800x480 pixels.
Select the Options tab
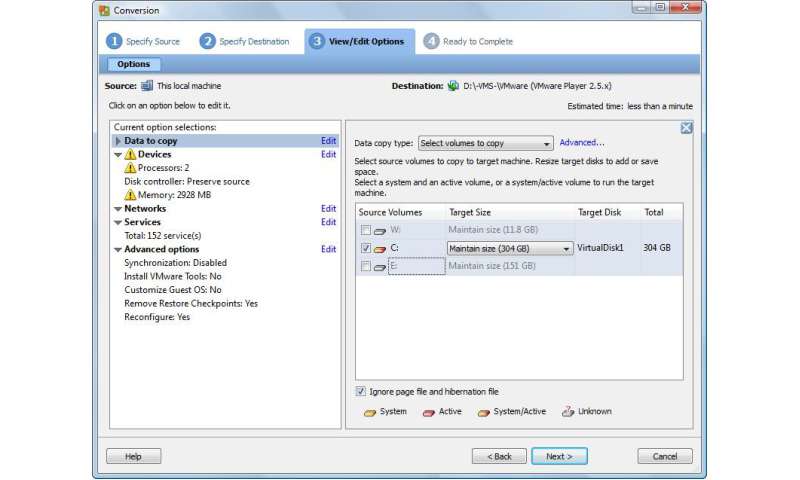click(133, 64)
